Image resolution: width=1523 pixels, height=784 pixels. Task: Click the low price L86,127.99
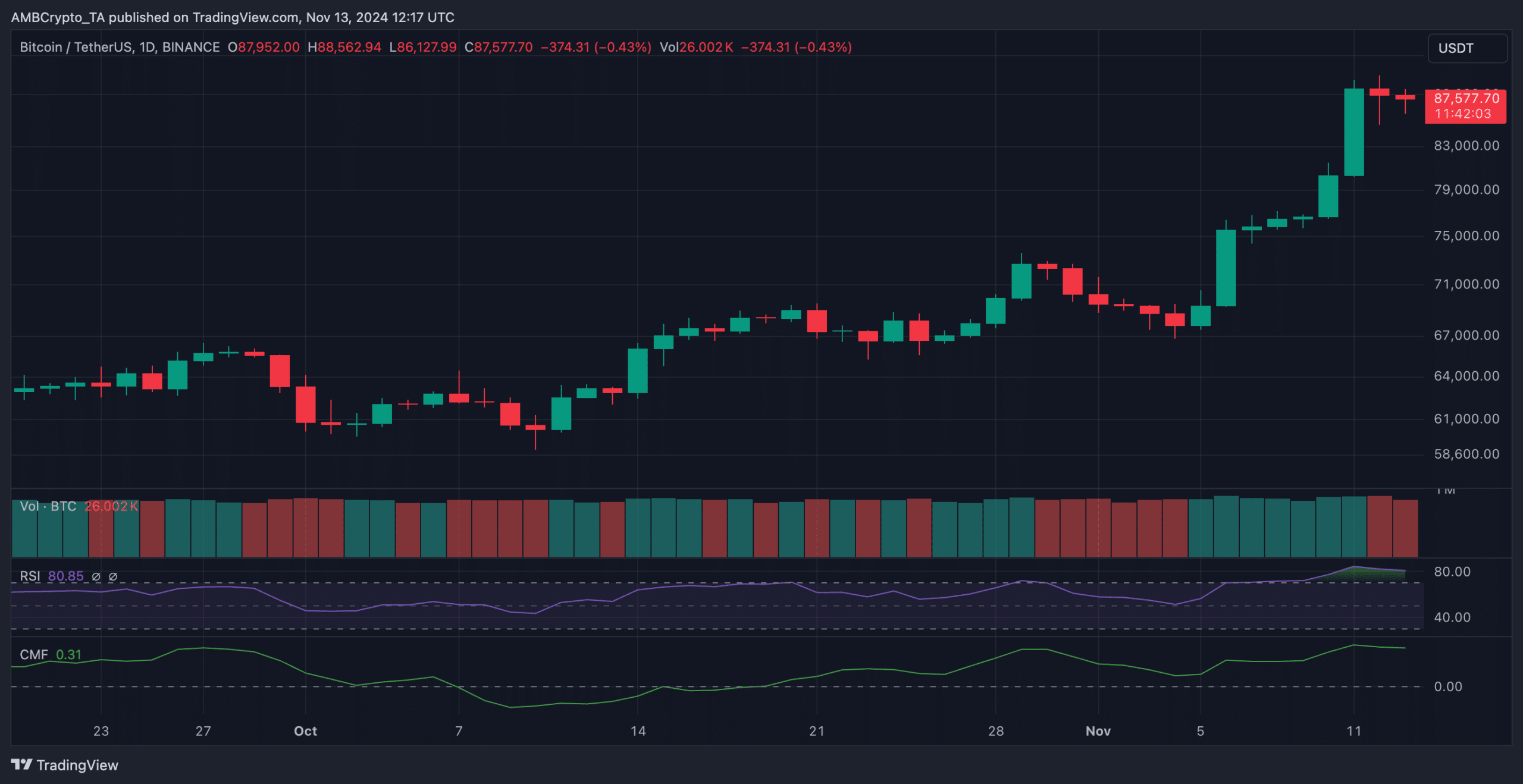tap(423, 47)
